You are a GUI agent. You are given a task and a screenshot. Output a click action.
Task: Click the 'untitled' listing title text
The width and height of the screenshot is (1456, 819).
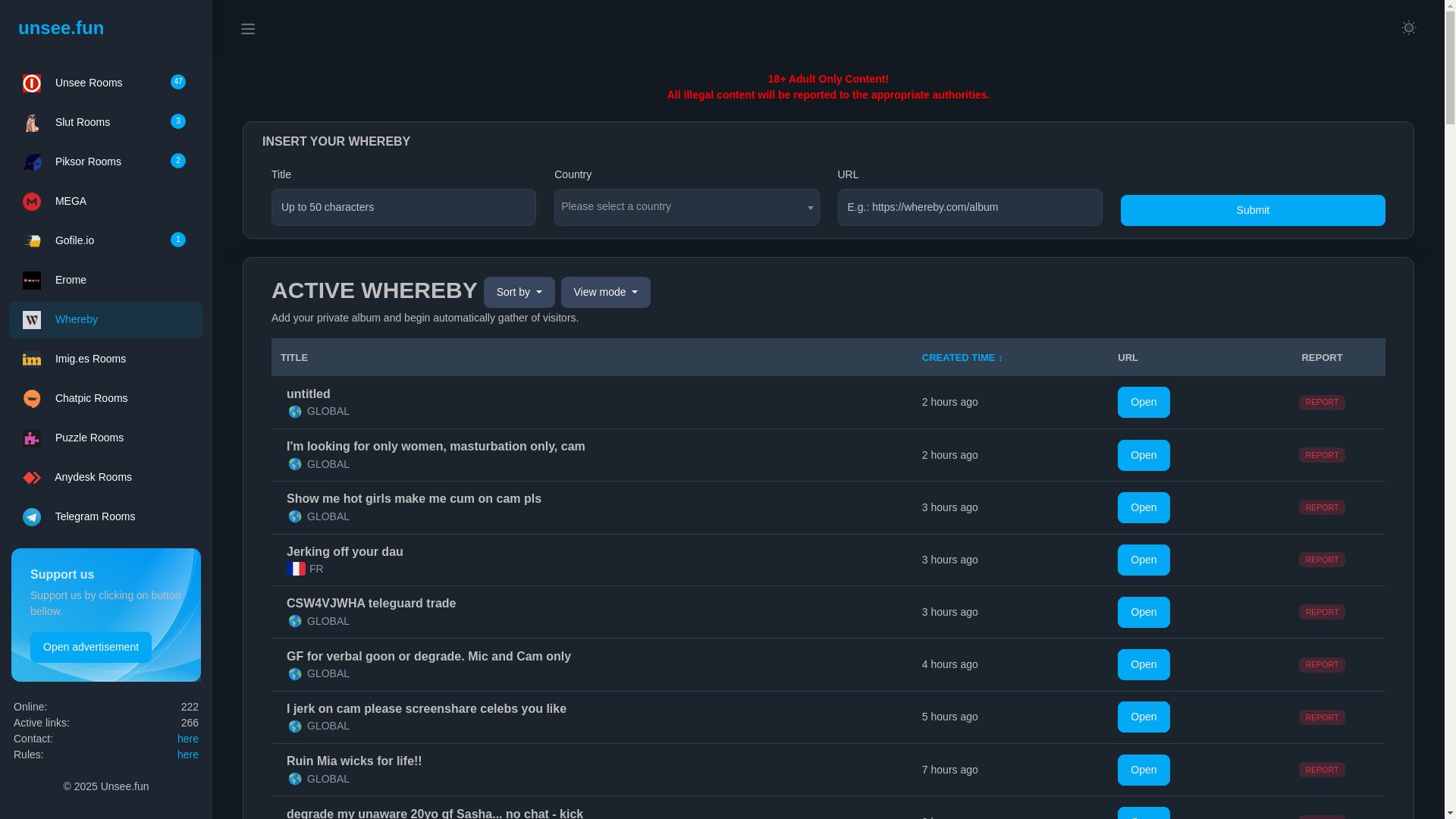(308, 394)
